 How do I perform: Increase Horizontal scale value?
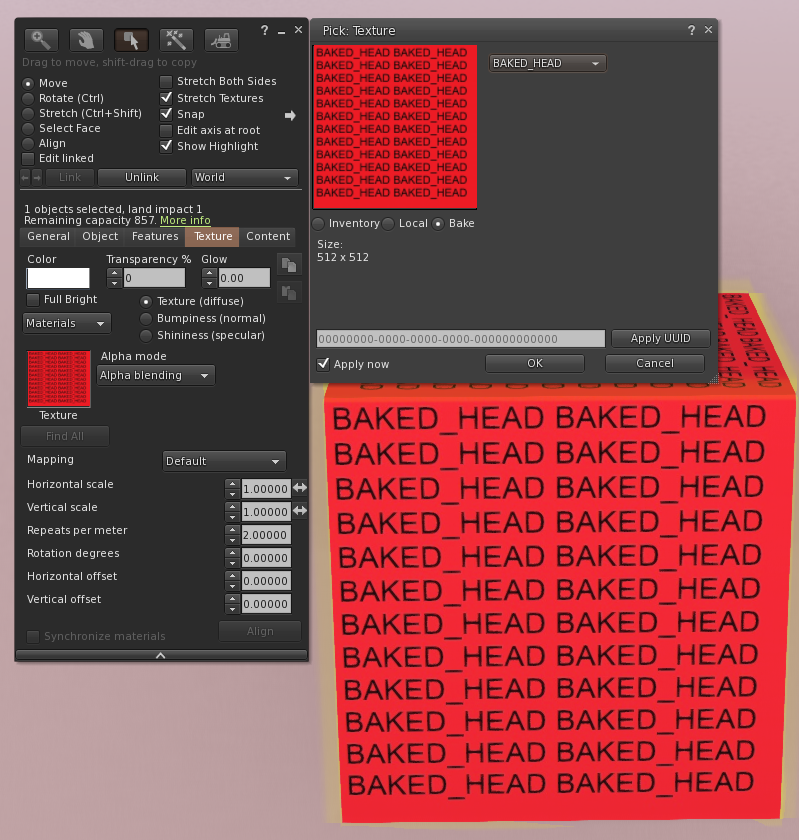[232, 483]
